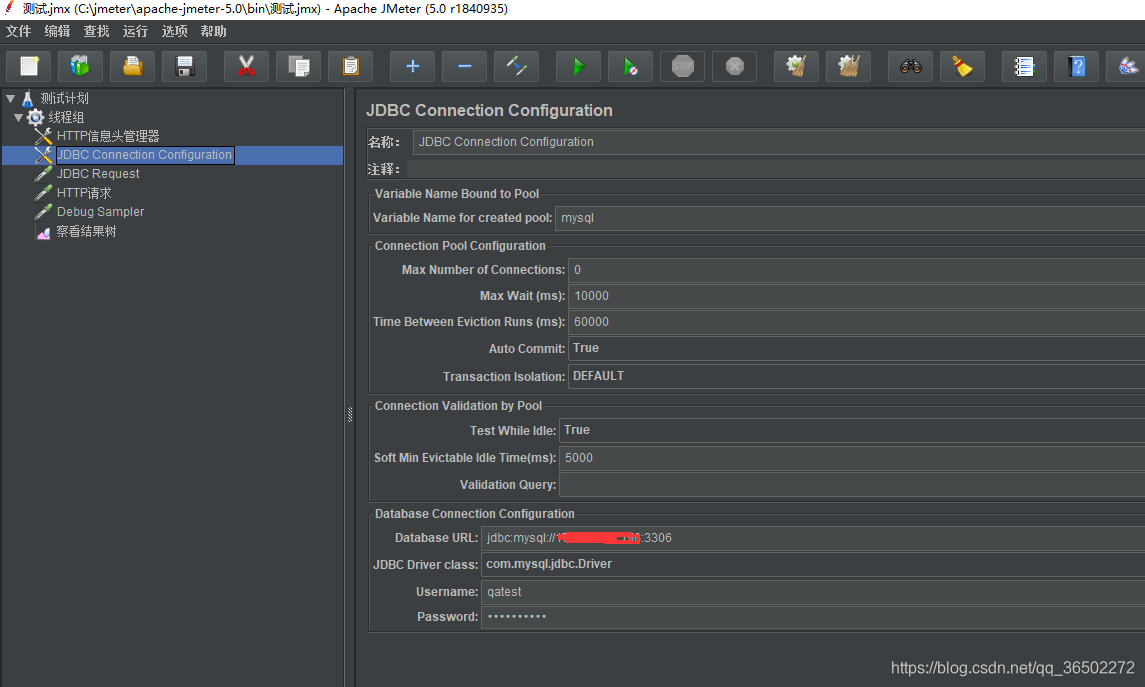Click the Max Wait (ms) field

pos(857,296)
